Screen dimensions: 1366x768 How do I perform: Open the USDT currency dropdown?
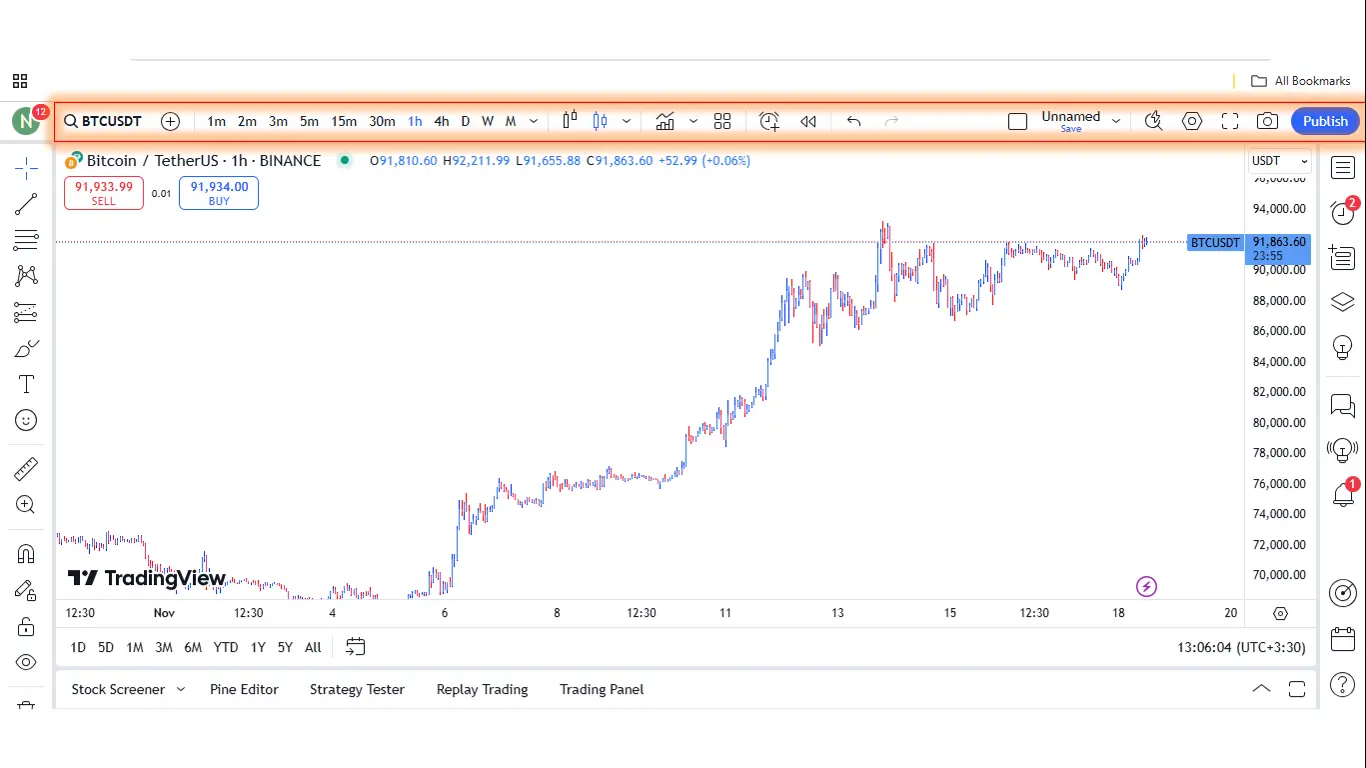[x=1280, y=161]
